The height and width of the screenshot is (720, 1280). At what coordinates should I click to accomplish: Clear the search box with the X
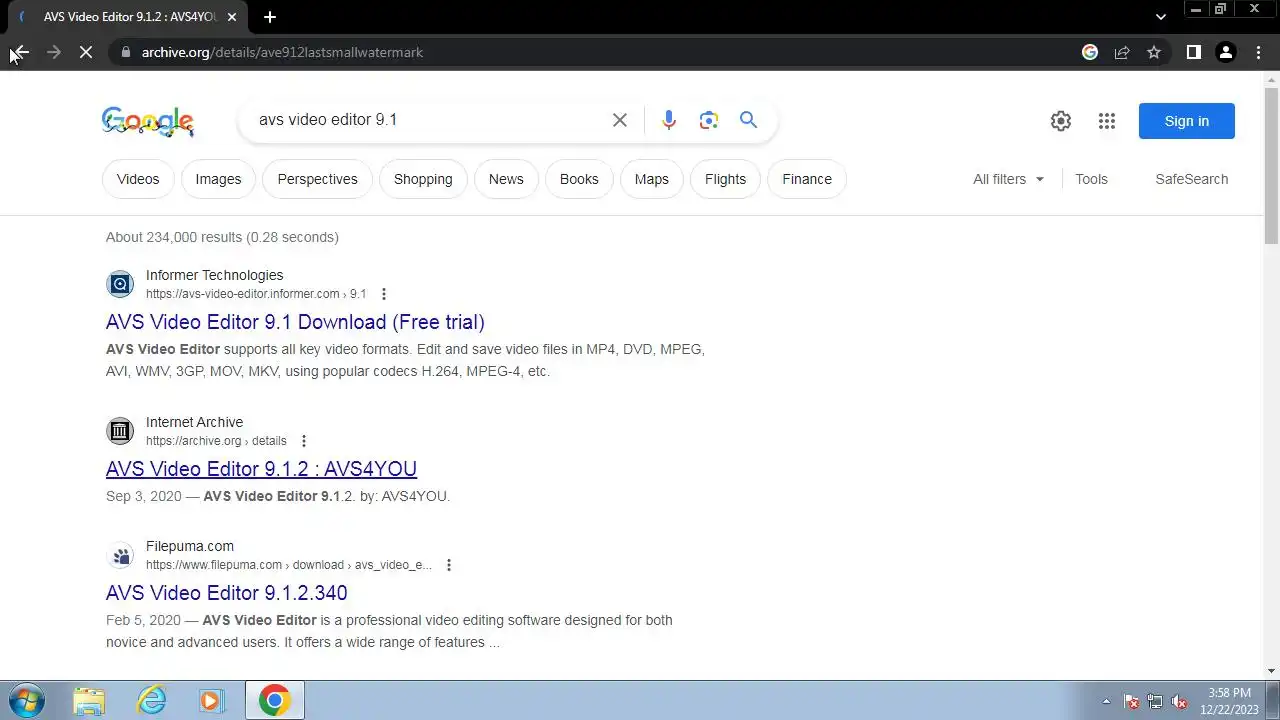620,120
